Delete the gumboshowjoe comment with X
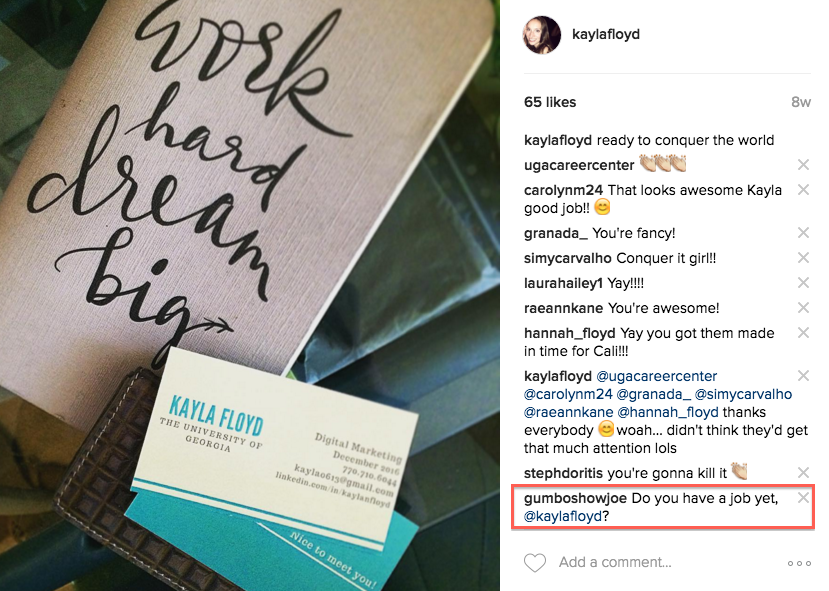This screenshot has width=829, height=591. click(803, 497)
